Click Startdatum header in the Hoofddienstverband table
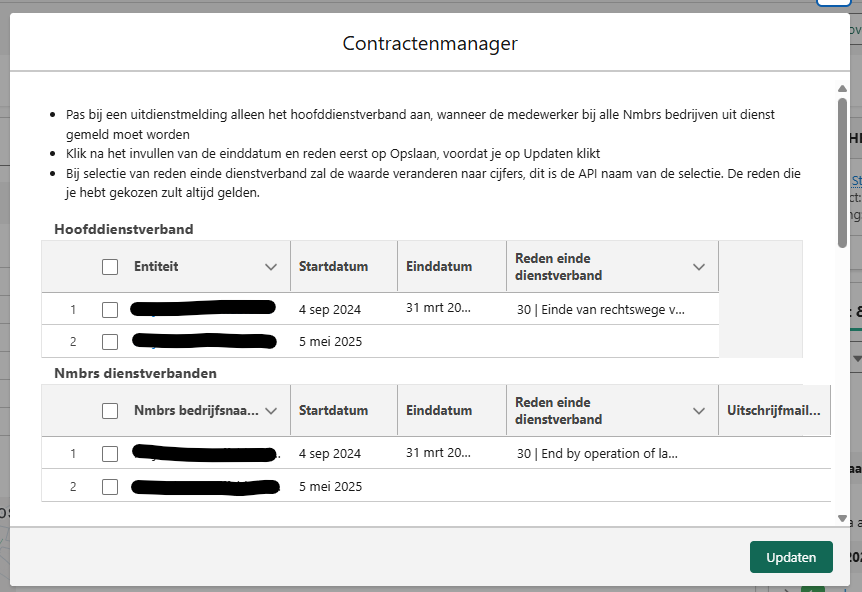862x592 pixels. click(x=334, y=267)
